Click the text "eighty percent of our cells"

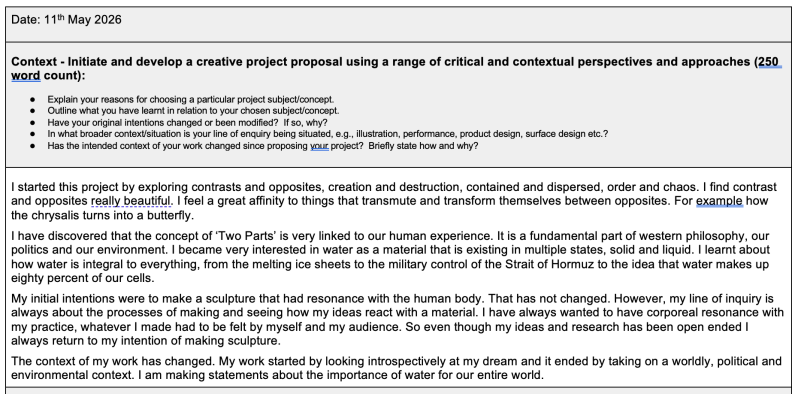pos(81,278)
